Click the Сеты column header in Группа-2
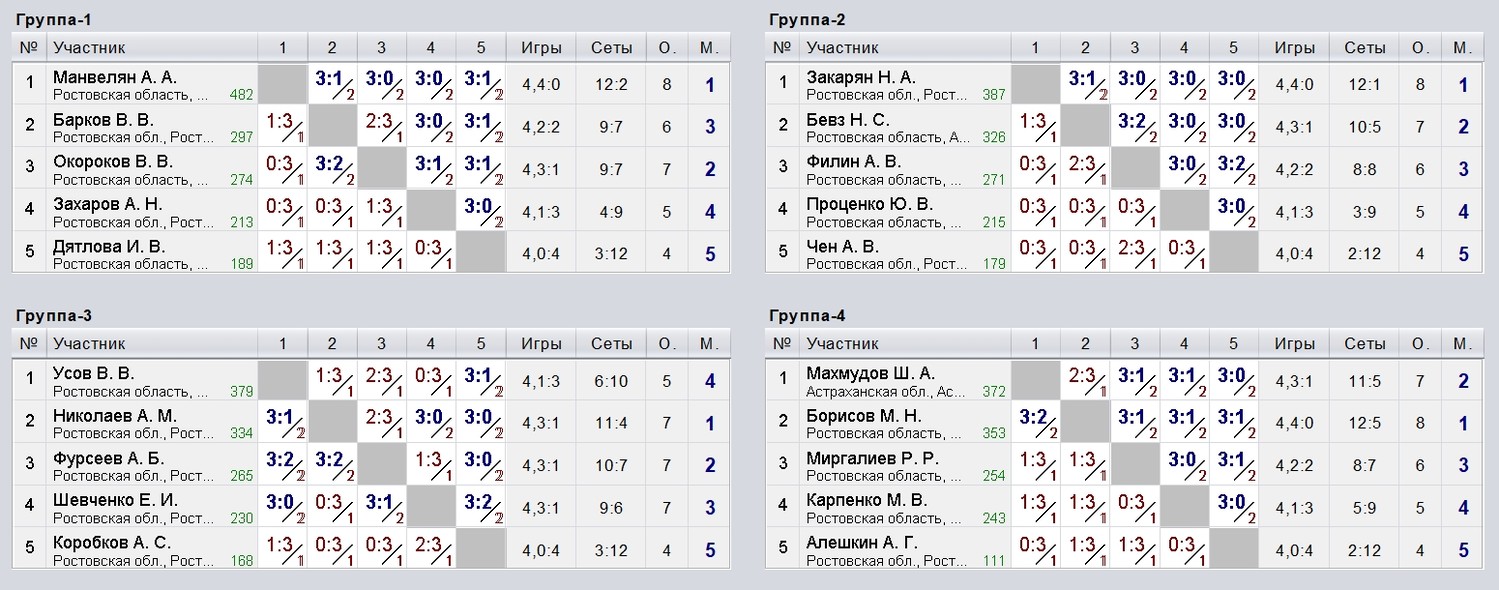 pos(1365,47)
